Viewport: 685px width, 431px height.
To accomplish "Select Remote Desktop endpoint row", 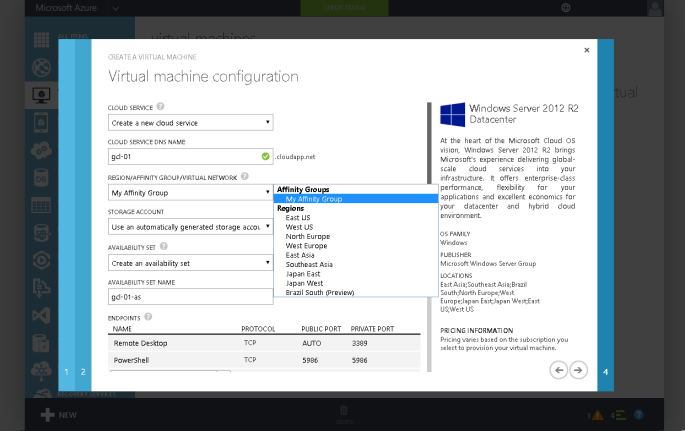I will coord(264,343).
